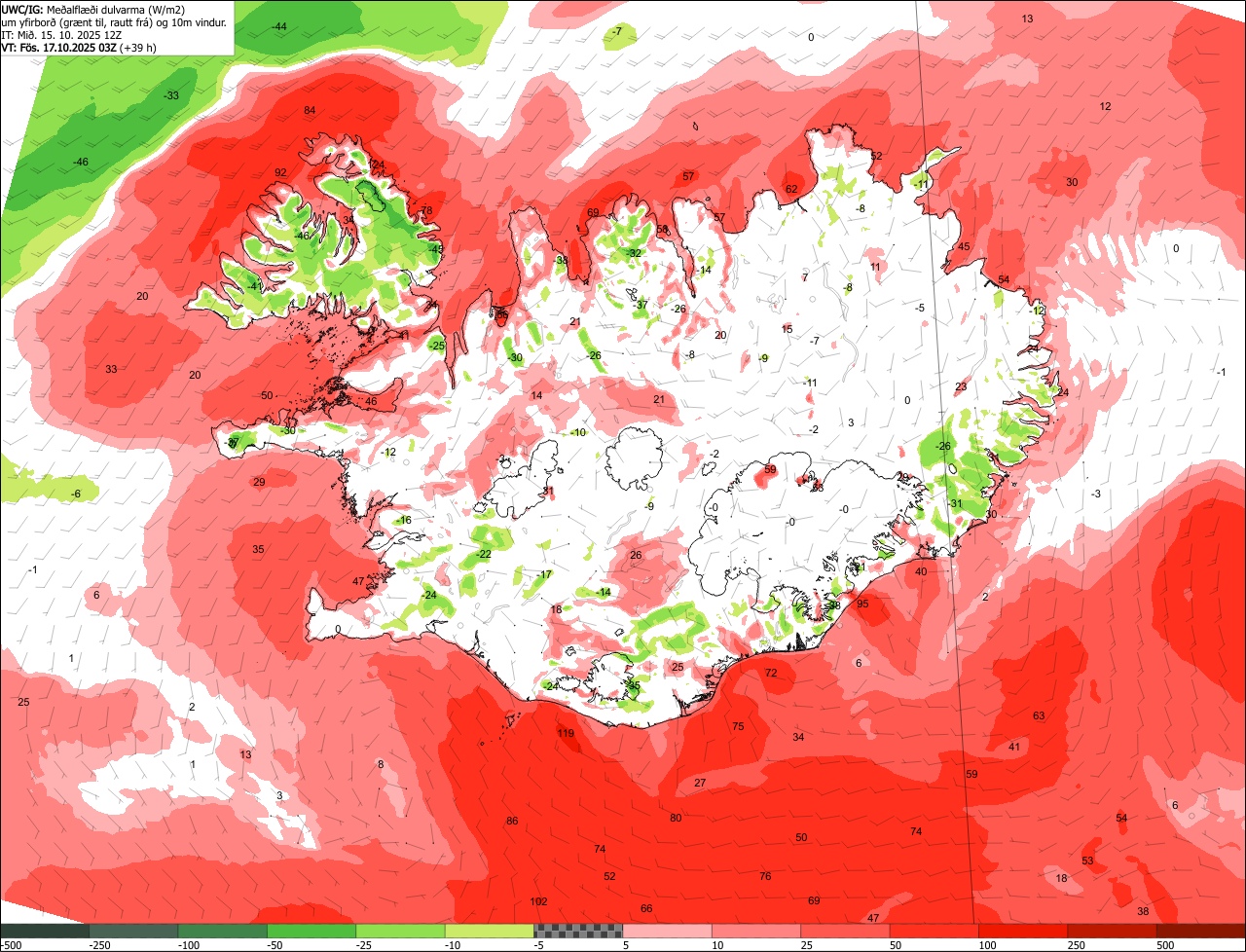Image resolution: width=1246 pixels, height=952 pixels.
Task: Click the value -6 at the west edge
Action: (76, 494)
